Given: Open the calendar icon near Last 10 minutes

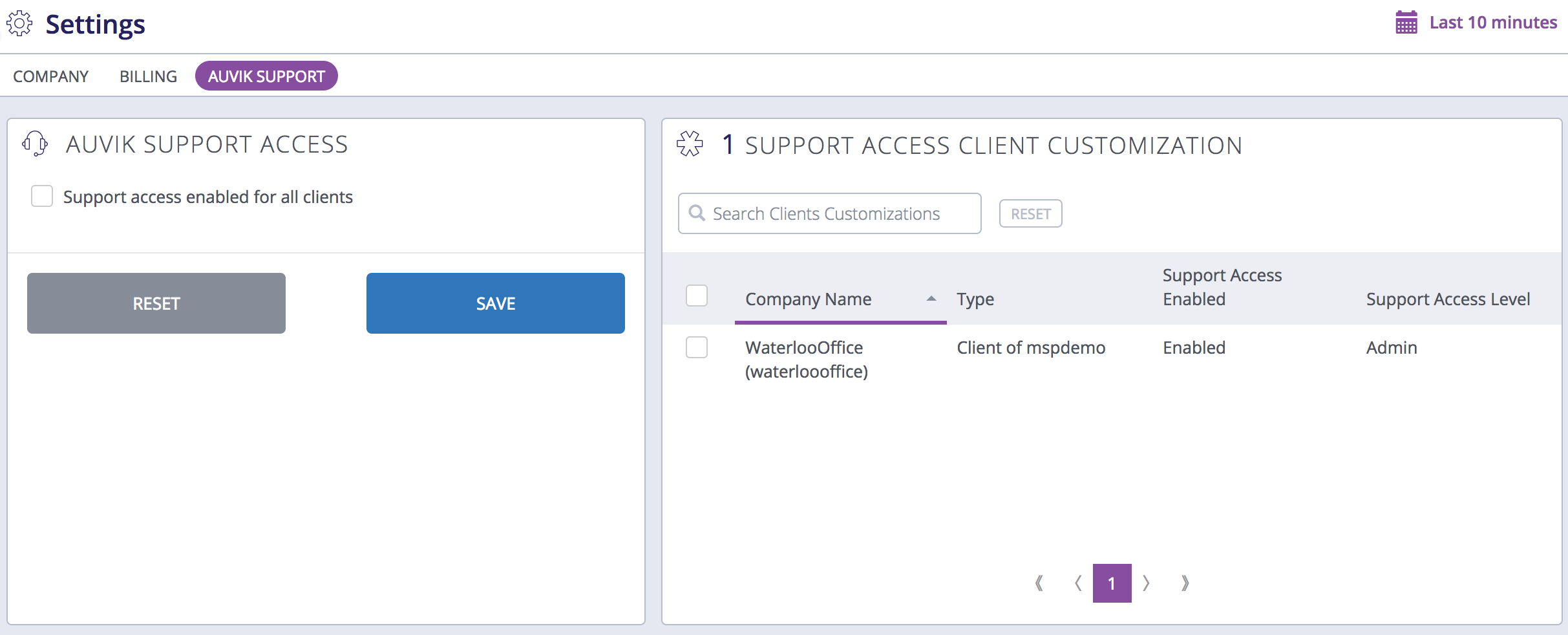Looking at the screenshot, I should (1406, 23).
